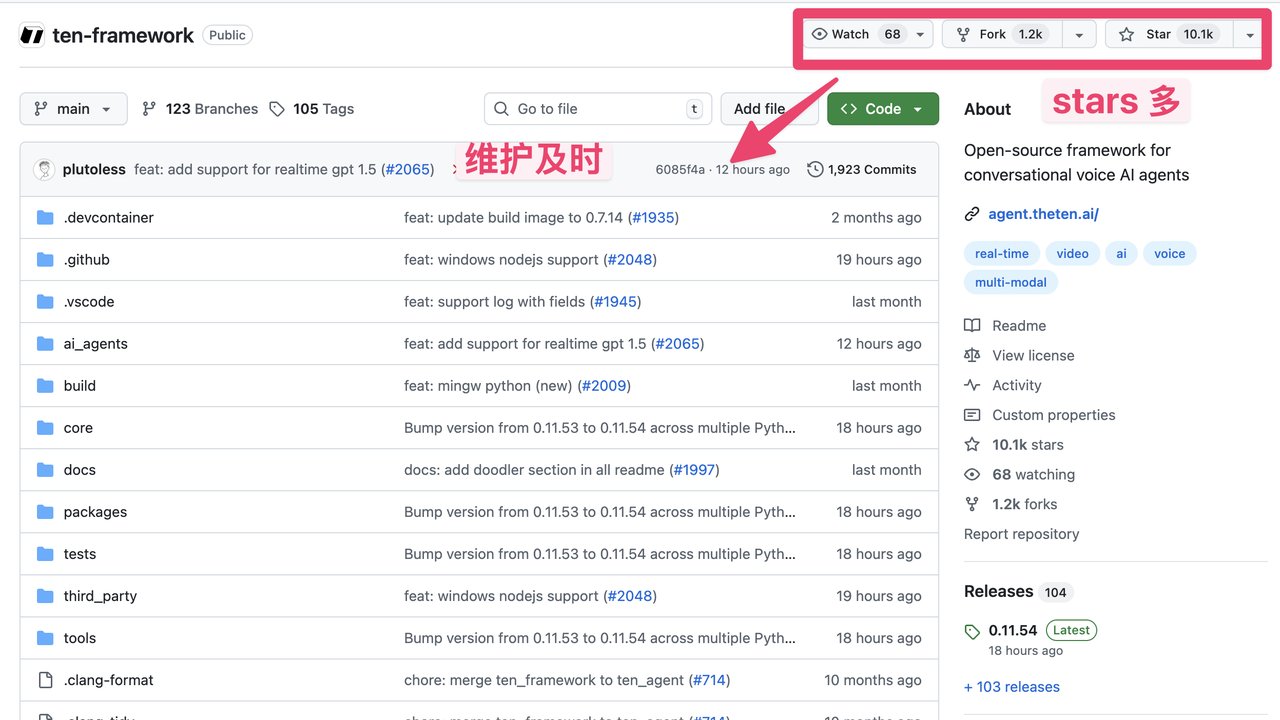Screen dimensions: 1280x720
Task: Open the .vscode folder icon
Action: [x=45, y=301]
